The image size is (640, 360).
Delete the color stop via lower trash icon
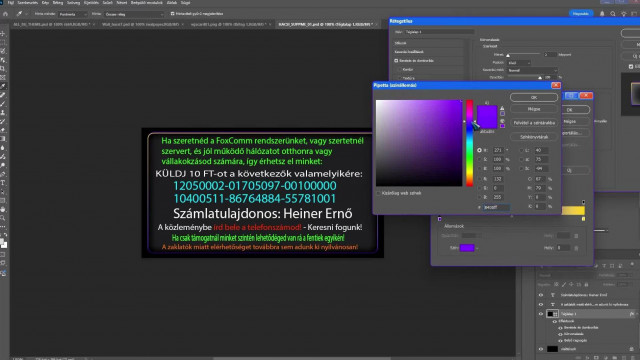point(576,248)
